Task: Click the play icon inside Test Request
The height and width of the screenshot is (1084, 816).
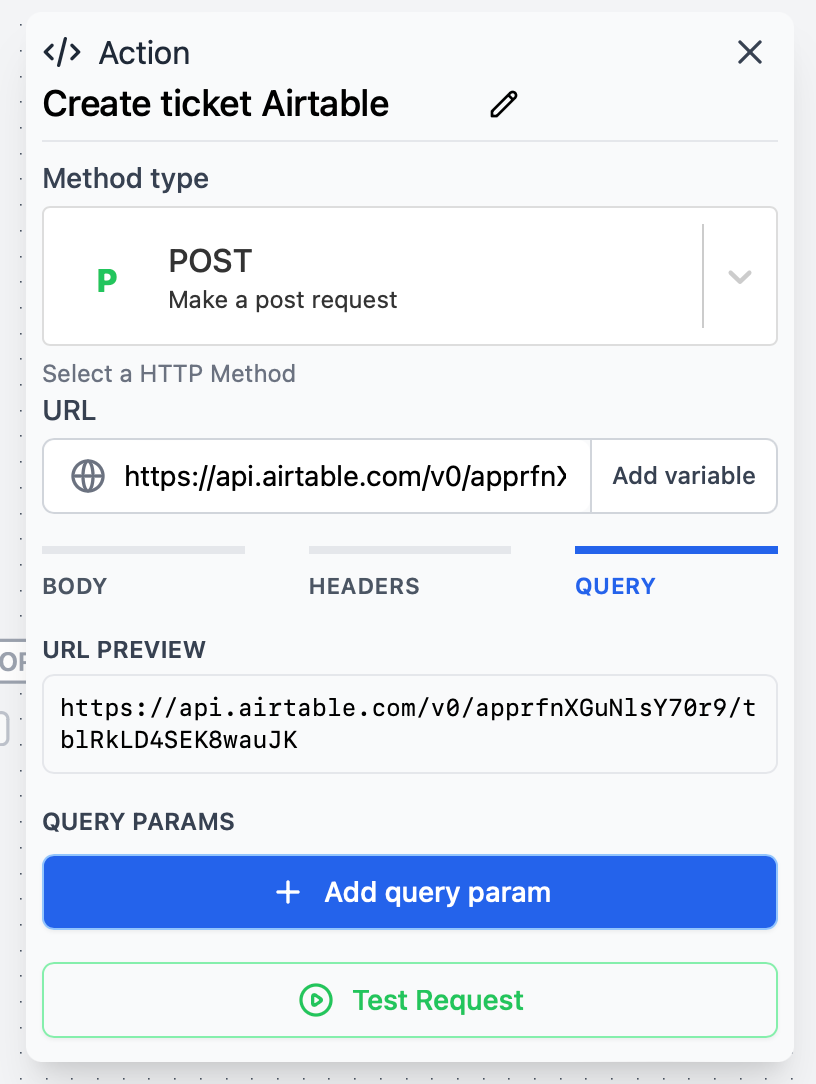Action: click(316, 1000)
